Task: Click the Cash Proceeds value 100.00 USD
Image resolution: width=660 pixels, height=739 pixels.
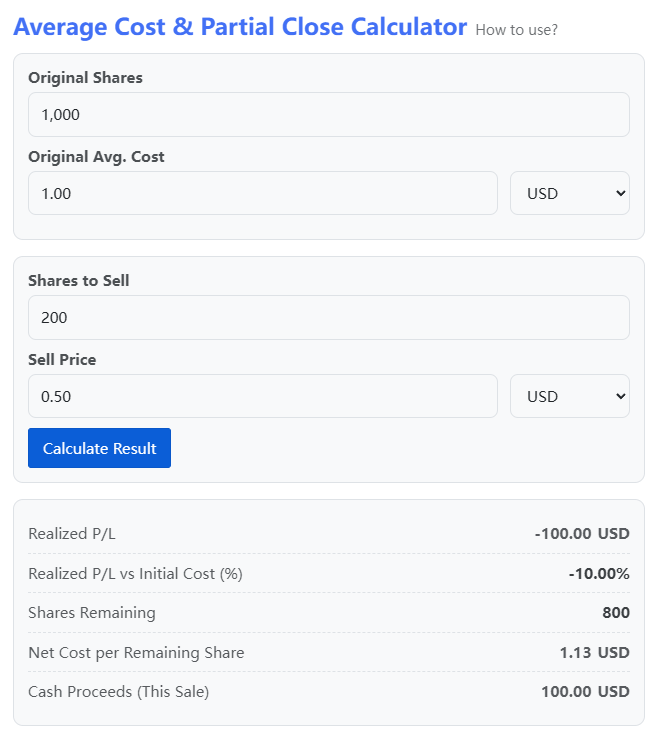Action: click(x=585, y=692)
